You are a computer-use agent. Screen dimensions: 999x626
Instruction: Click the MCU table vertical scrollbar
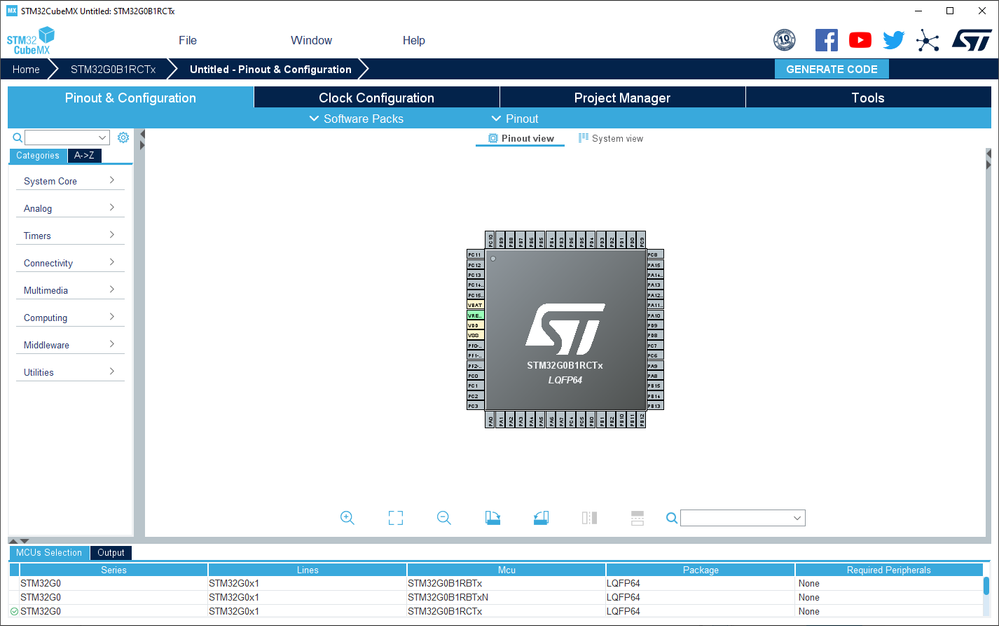tap(986, 586)
